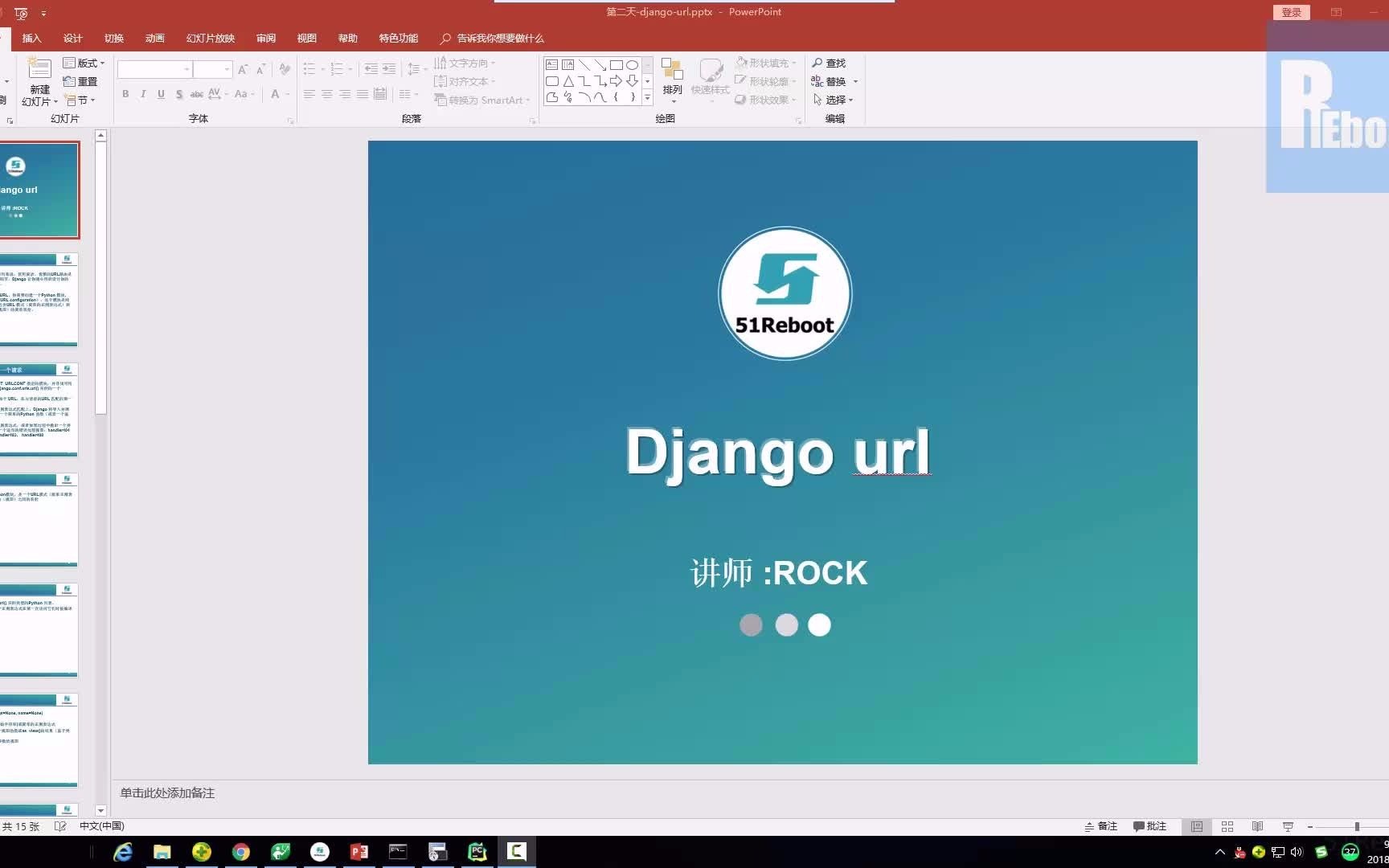Align text to the right

pyautogui.click(x=345, y=94)
